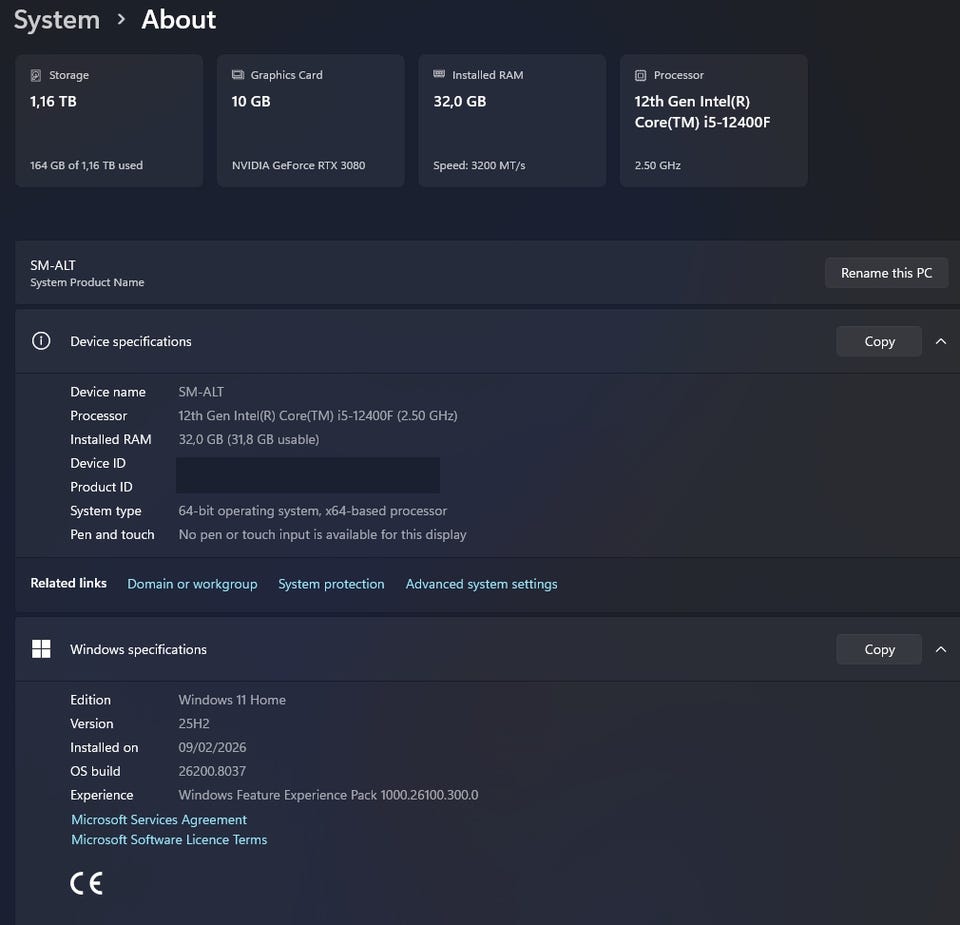This screenshot has height=925, width=960.
Task: Select the Processor specification value text
Action: click(x=318, y=416)
